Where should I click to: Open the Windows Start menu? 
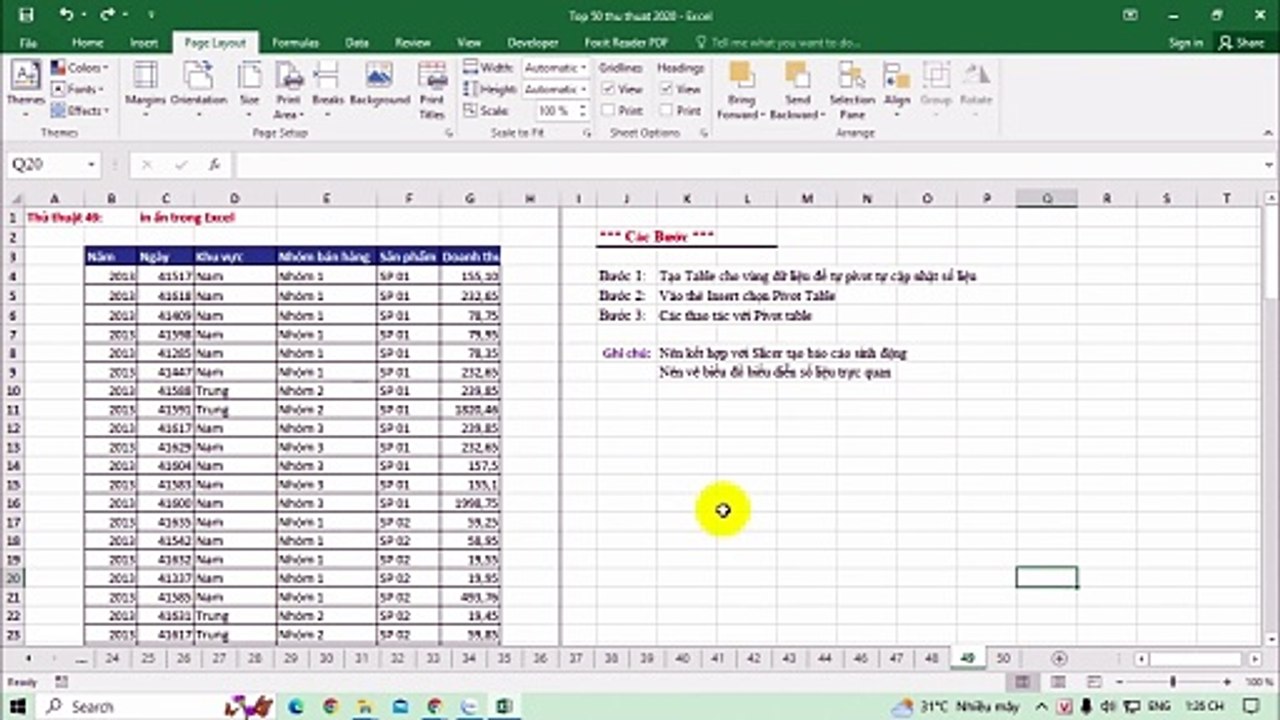pyautogui.click(x=18, y=706)
